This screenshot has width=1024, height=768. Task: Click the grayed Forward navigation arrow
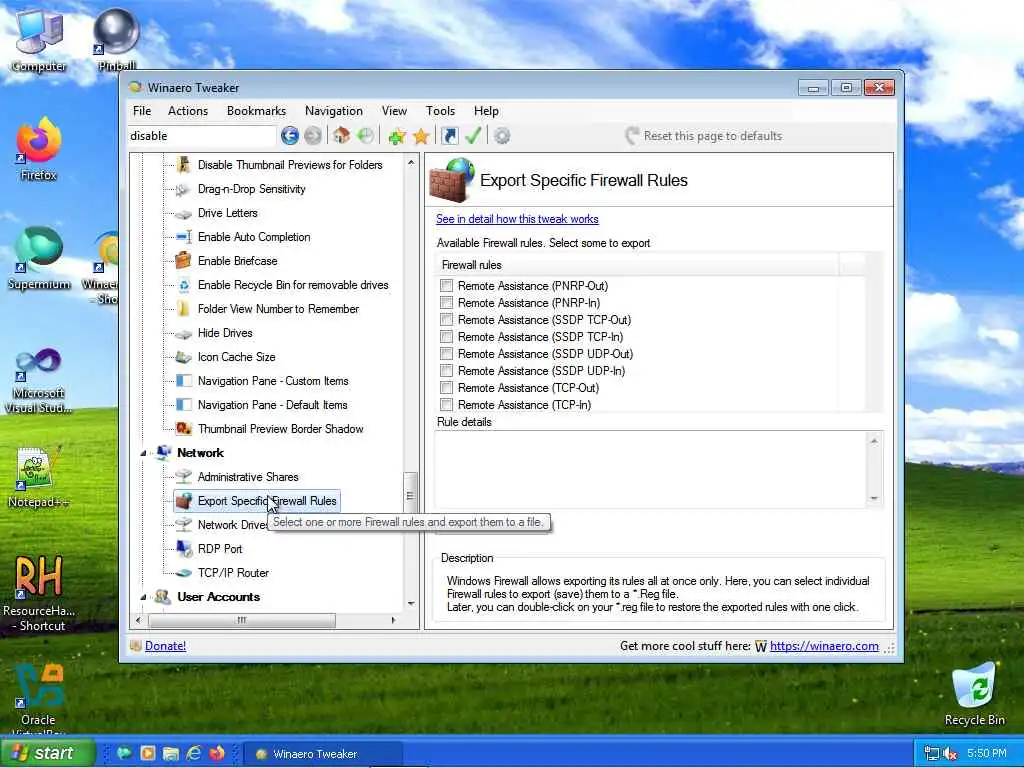click(313, 136)
